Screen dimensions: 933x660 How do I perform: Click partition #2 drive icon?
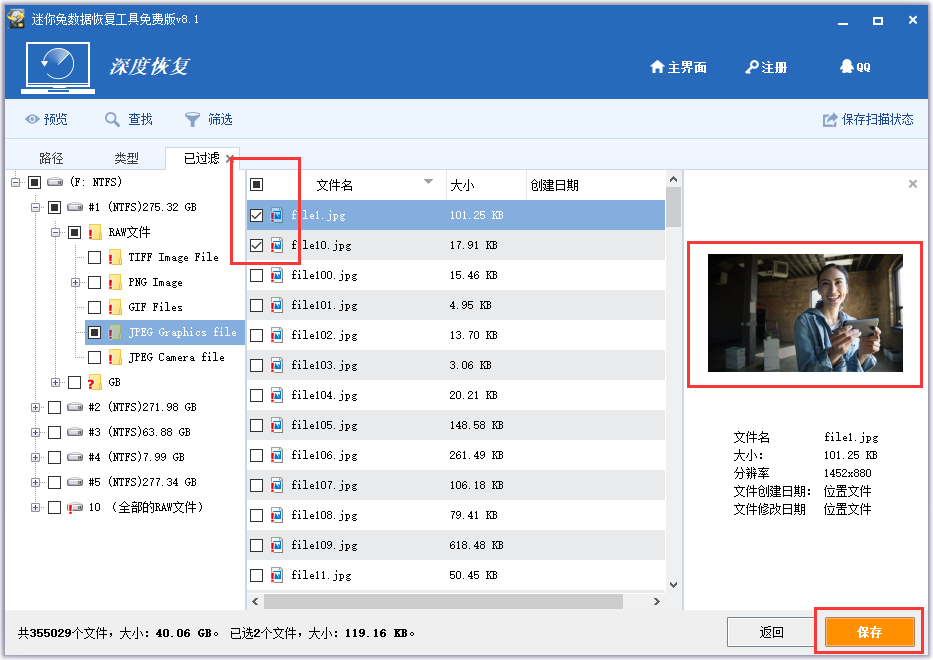pos(75,407)
